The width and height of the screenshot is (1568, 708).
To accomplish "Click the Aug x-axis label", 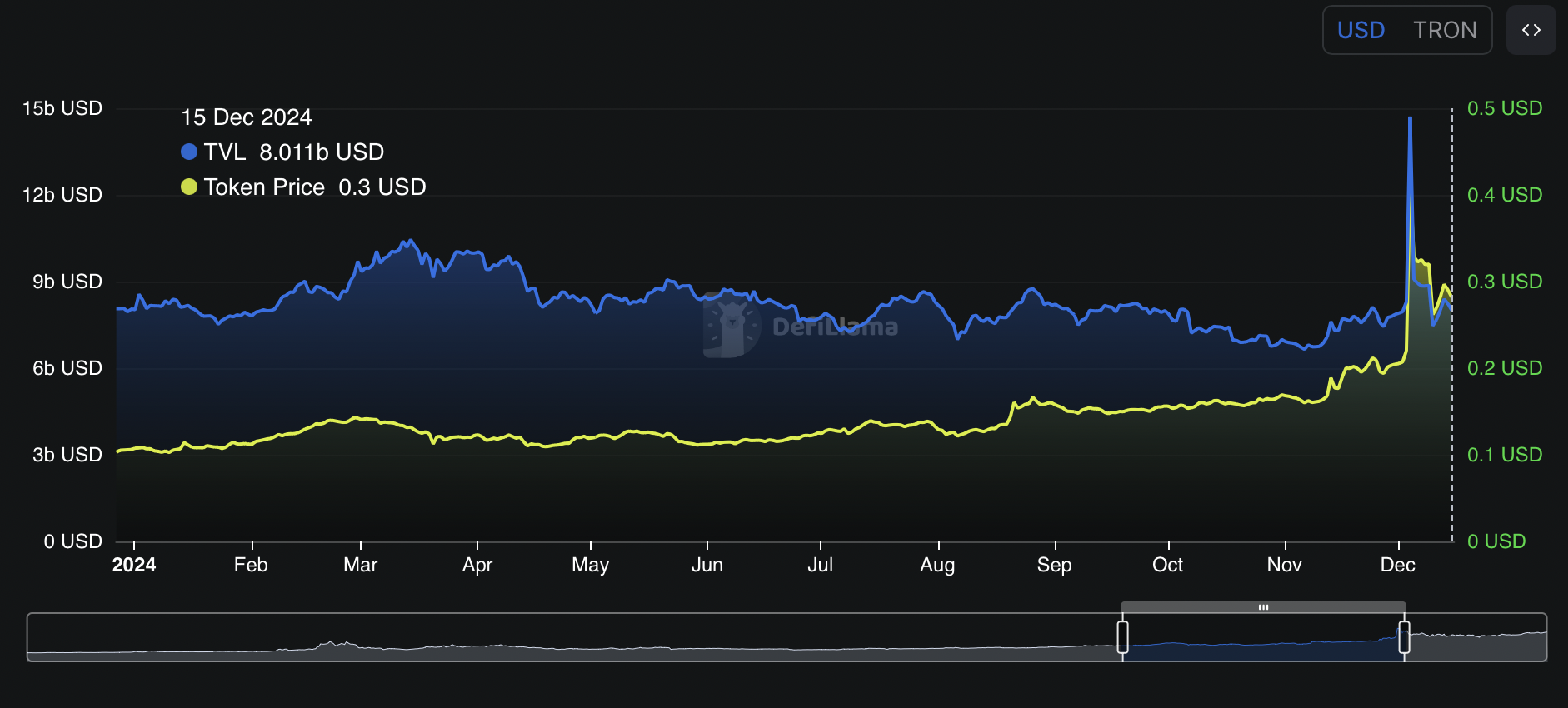I will 937,565.
